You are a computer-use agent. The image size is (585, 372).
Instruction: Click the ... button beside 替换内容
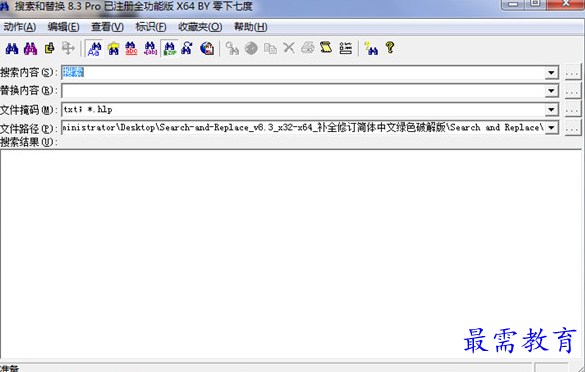pos(573,91)
